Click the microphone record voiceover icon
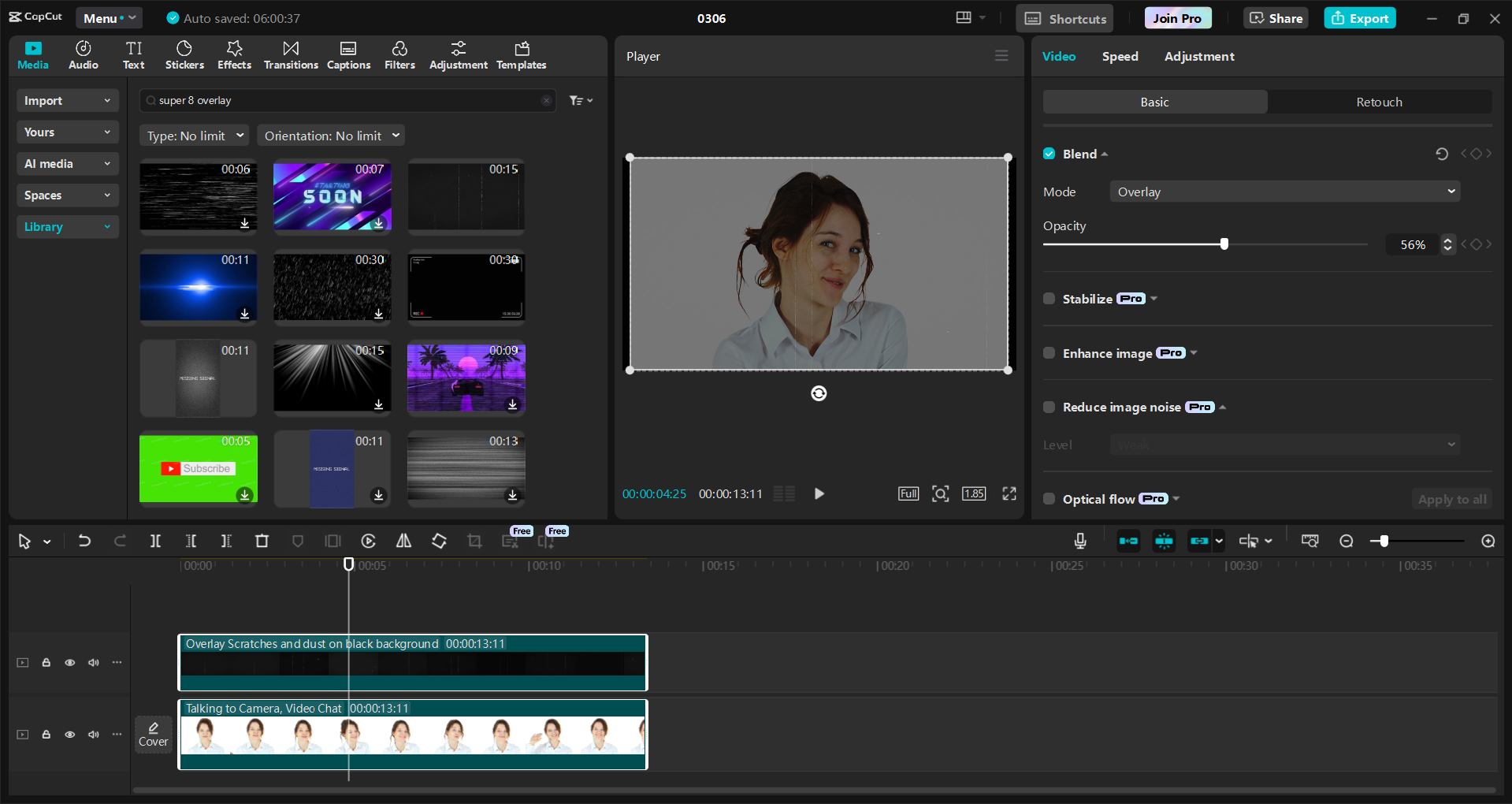This screenshot has width=1512, height=804. tap(1080, 541)
